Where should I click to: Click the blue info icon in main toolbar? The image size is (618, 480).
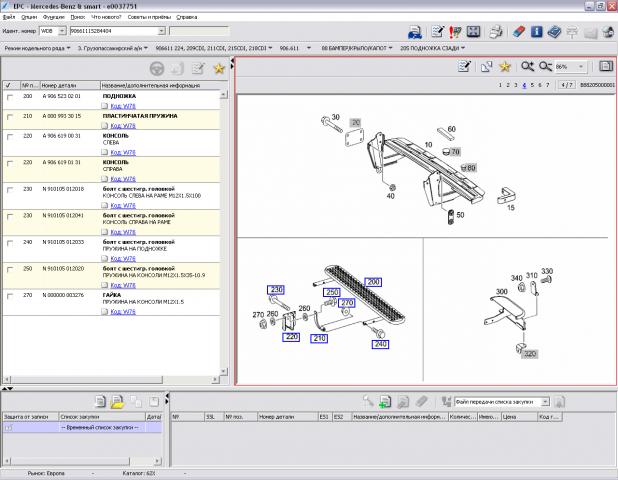(x=536, y=32)
